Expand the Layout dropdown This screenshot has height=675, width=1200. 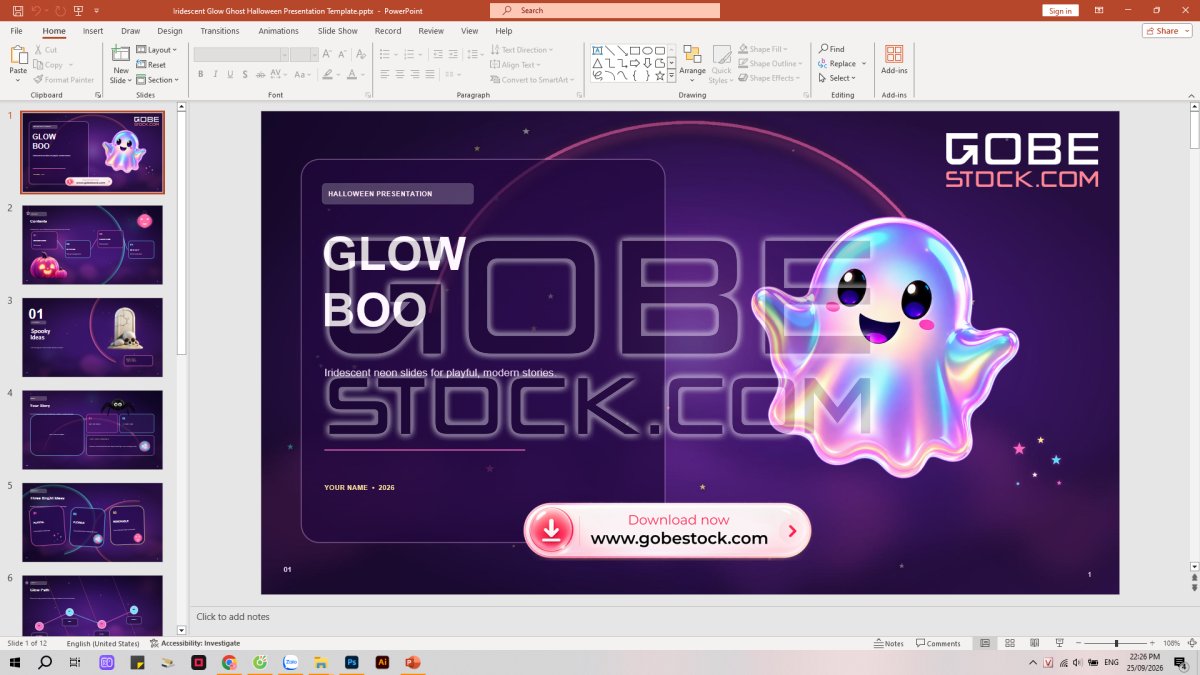[x=155, y=50]
